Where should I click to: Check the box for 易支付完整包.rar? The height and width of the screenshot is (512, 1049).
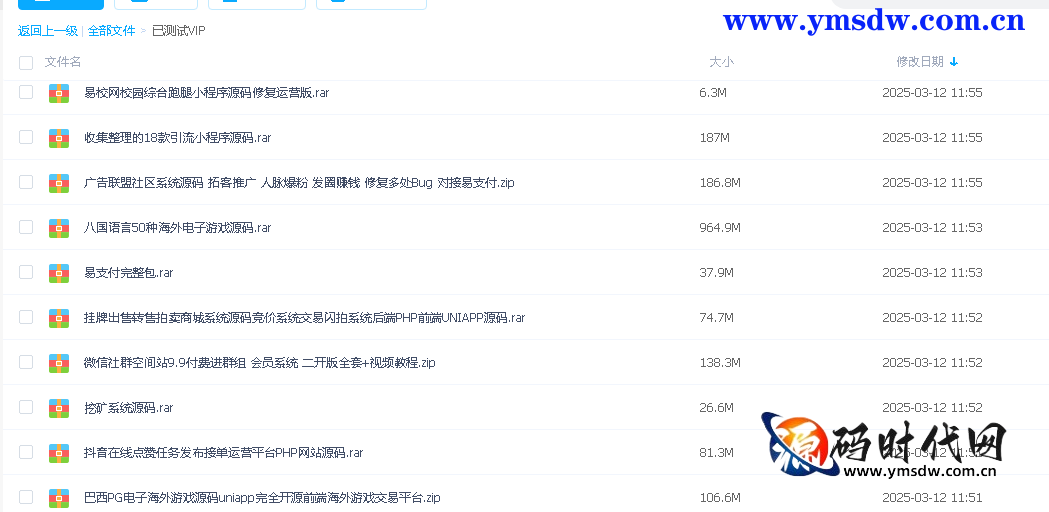tap(26, 272)
